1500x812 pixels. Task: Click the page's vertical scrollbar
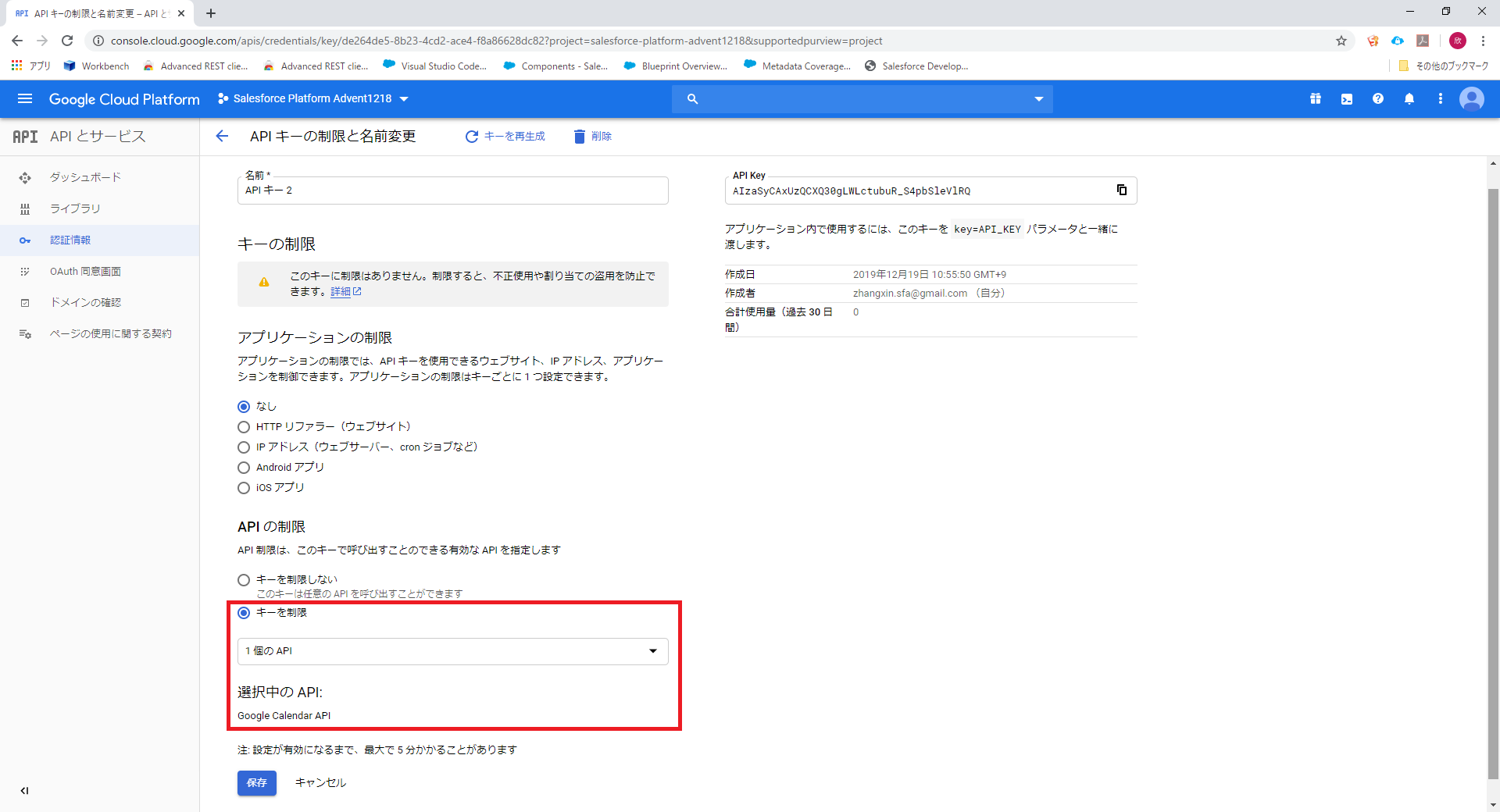[1493, 484]
